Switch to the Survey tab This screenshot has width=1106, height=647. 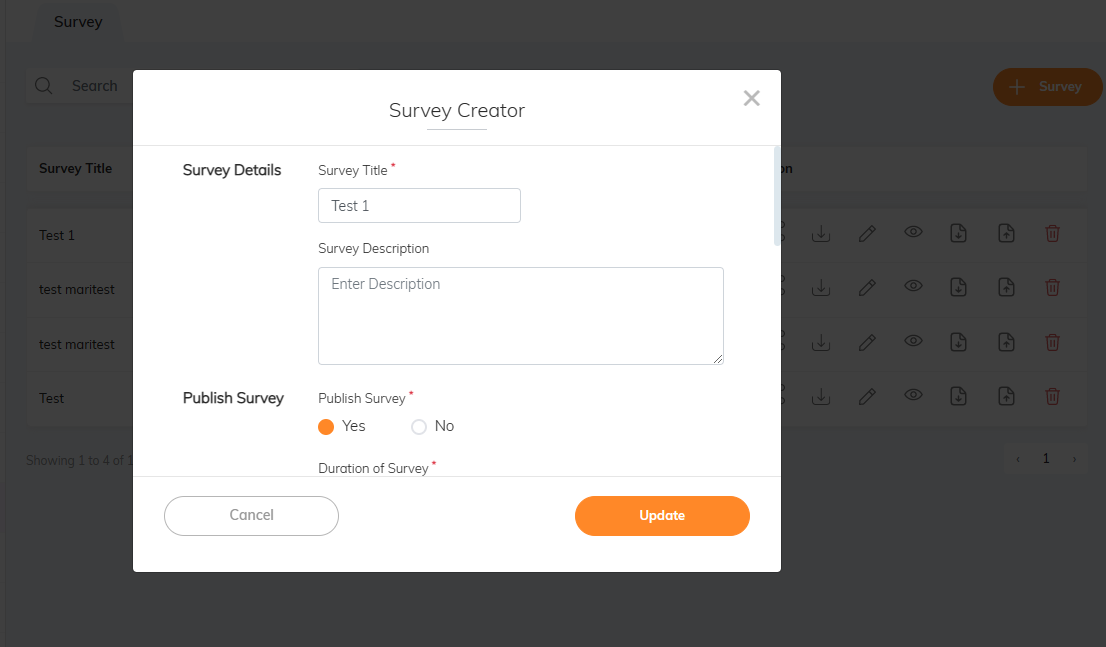tap(78, 22)
